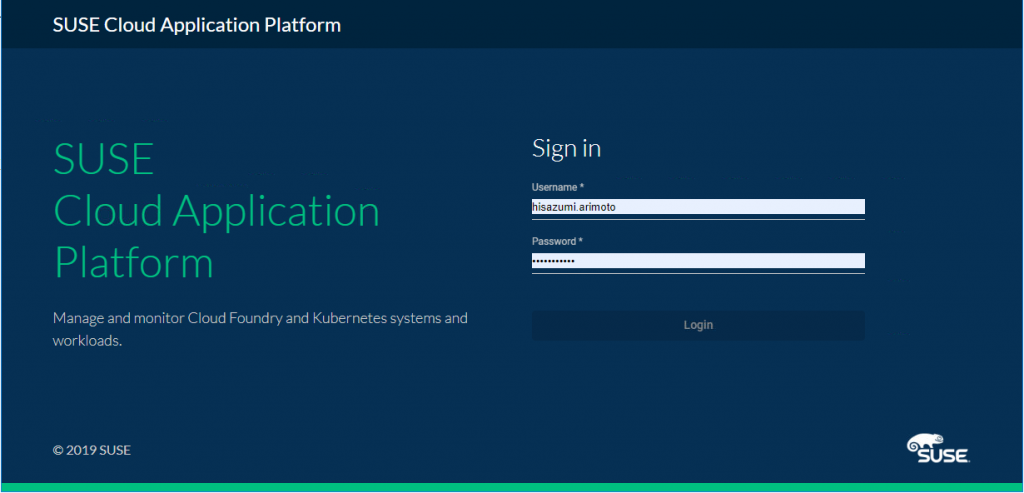Click the word 'workloads.' in the description
1024x493 pixels.
point(87,341)
